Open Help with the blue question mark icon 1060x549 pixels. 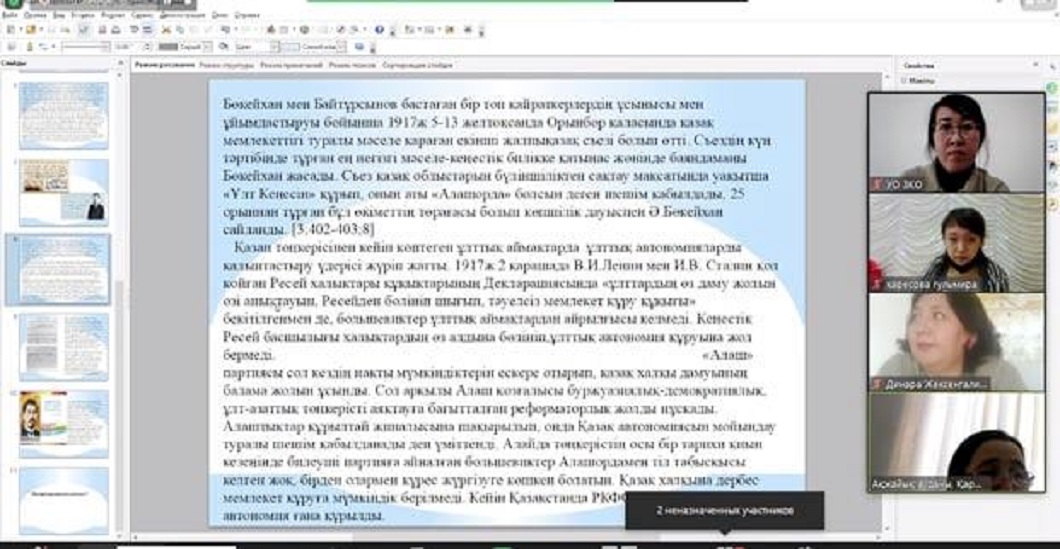point(379,30)
